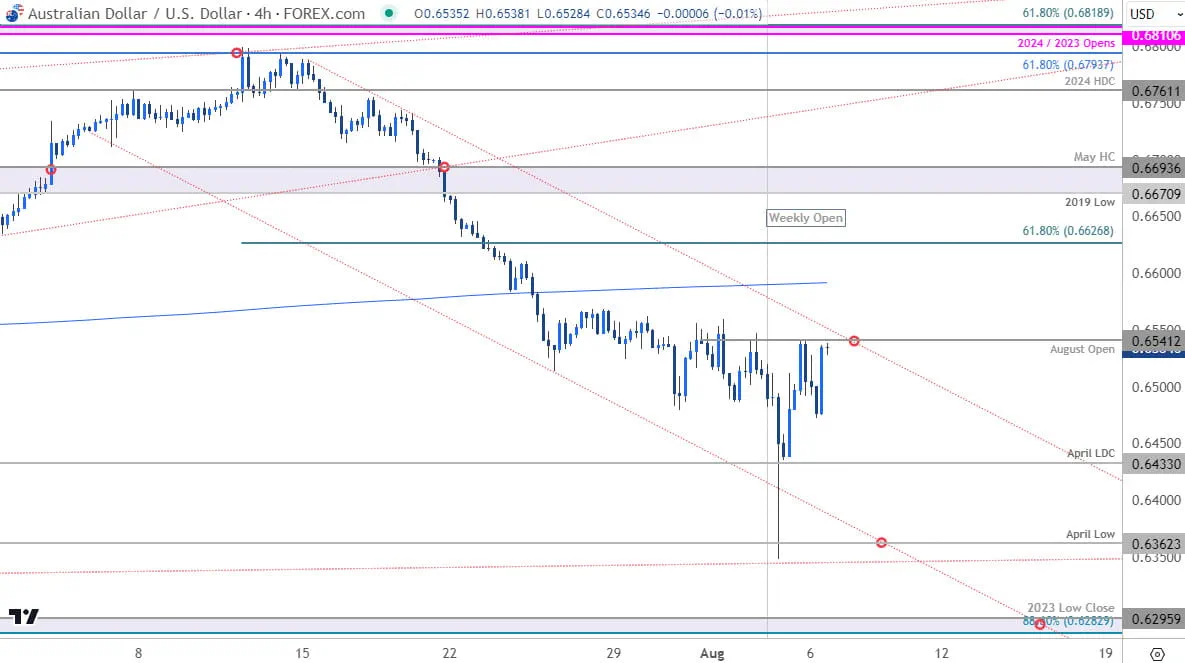The image size is (1185, 663).
Task: Select the April LDC text label
Action: click(1091, 453)
